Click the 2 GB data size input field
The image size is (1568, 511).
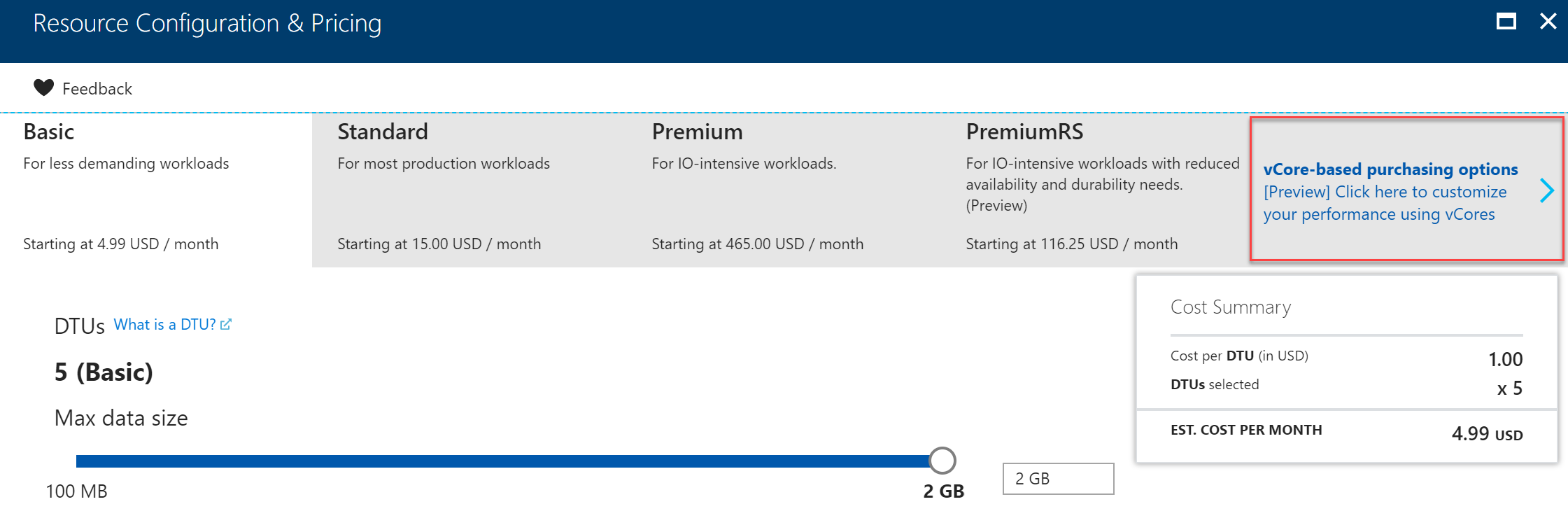pos(1058,479)
